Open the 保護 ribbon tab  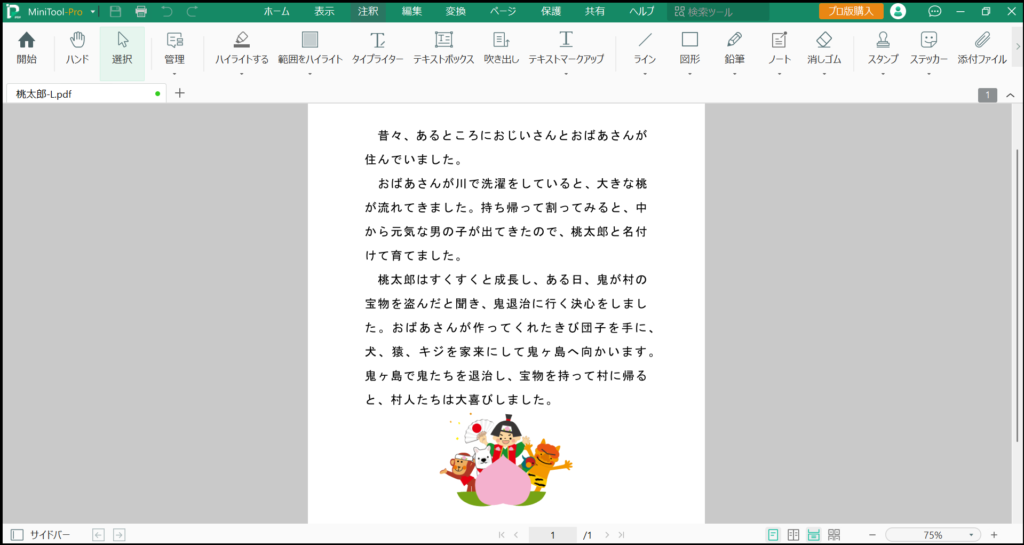(x=551, y=11)
